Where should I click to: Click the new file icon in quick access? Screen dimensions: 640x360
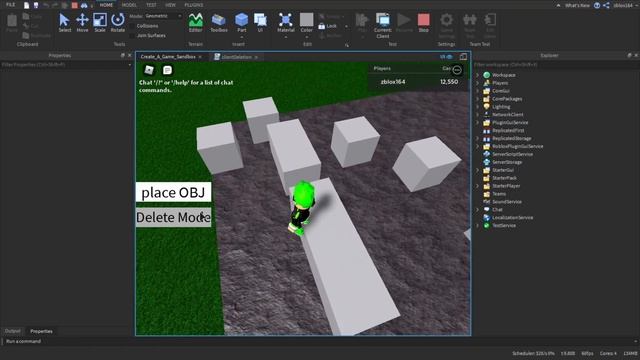[x=27, y=5]
